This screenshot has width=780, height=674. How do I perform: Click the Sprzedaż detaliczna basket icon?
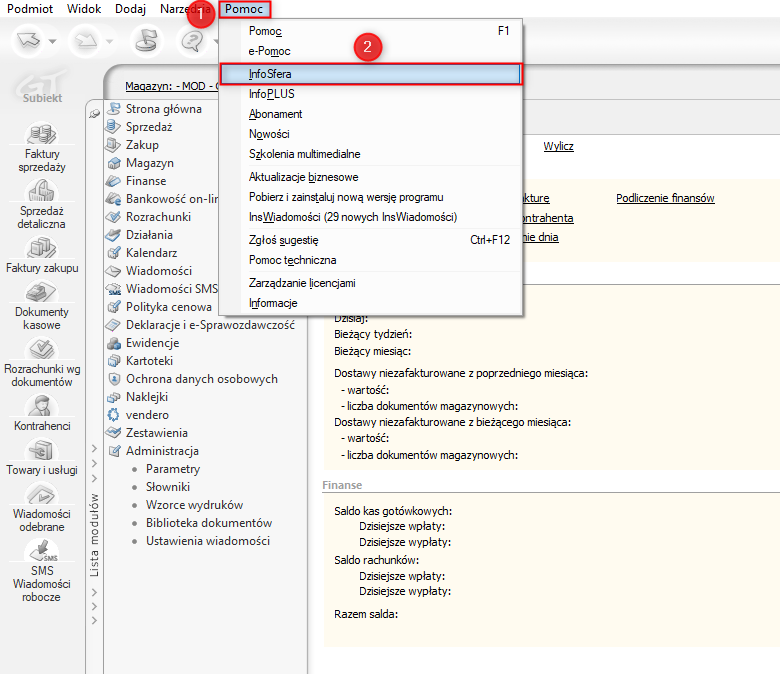42,190
